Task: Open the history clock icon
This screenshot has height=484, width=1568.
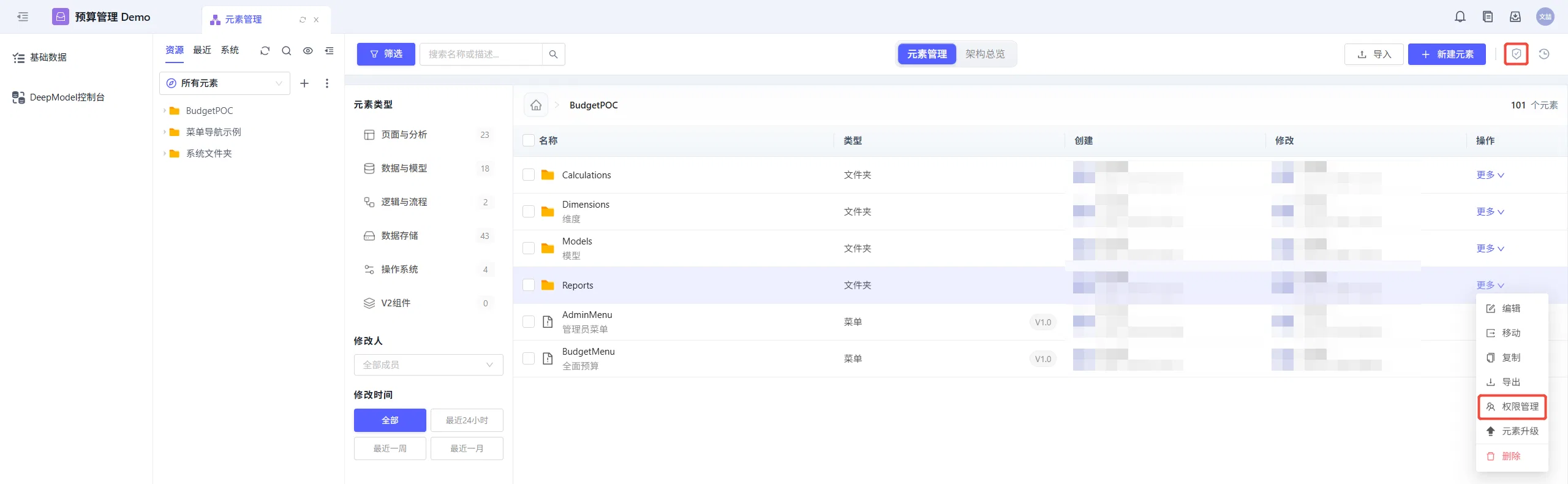Action: (1544, 54)
